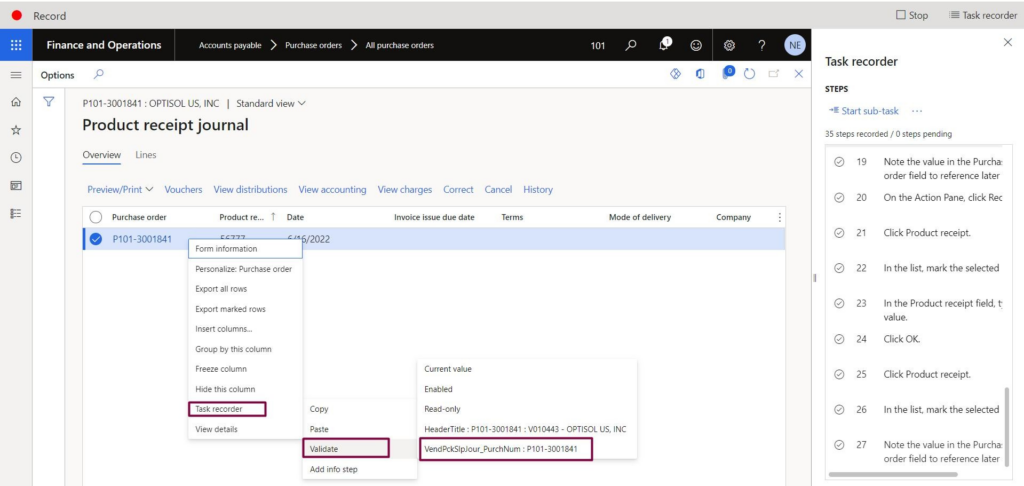Click search magnifier in top navigation bar
1024x486 pixels.
tap(632, 45)
